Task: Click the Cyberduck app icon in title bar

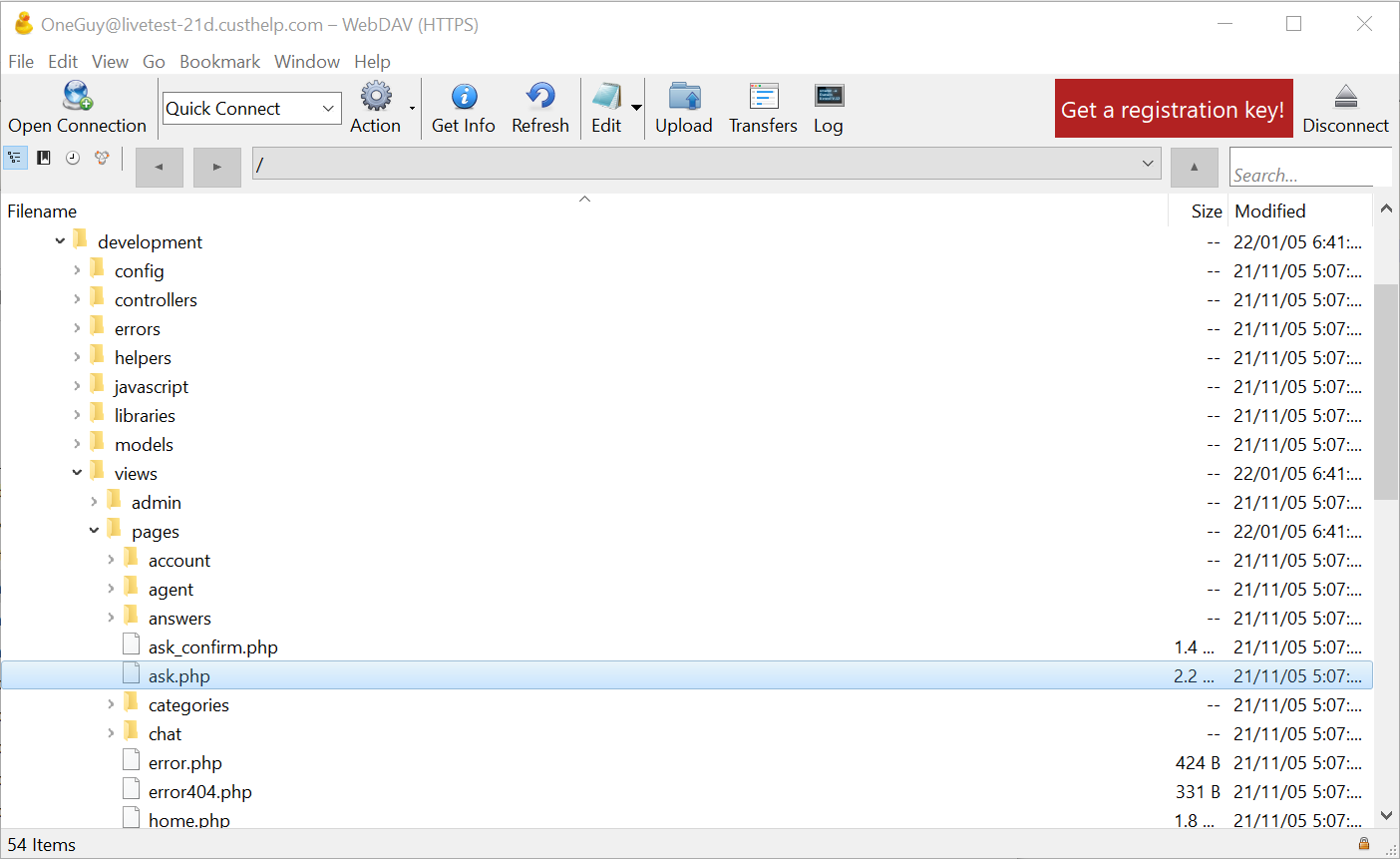Action: (x=24, y=24)
